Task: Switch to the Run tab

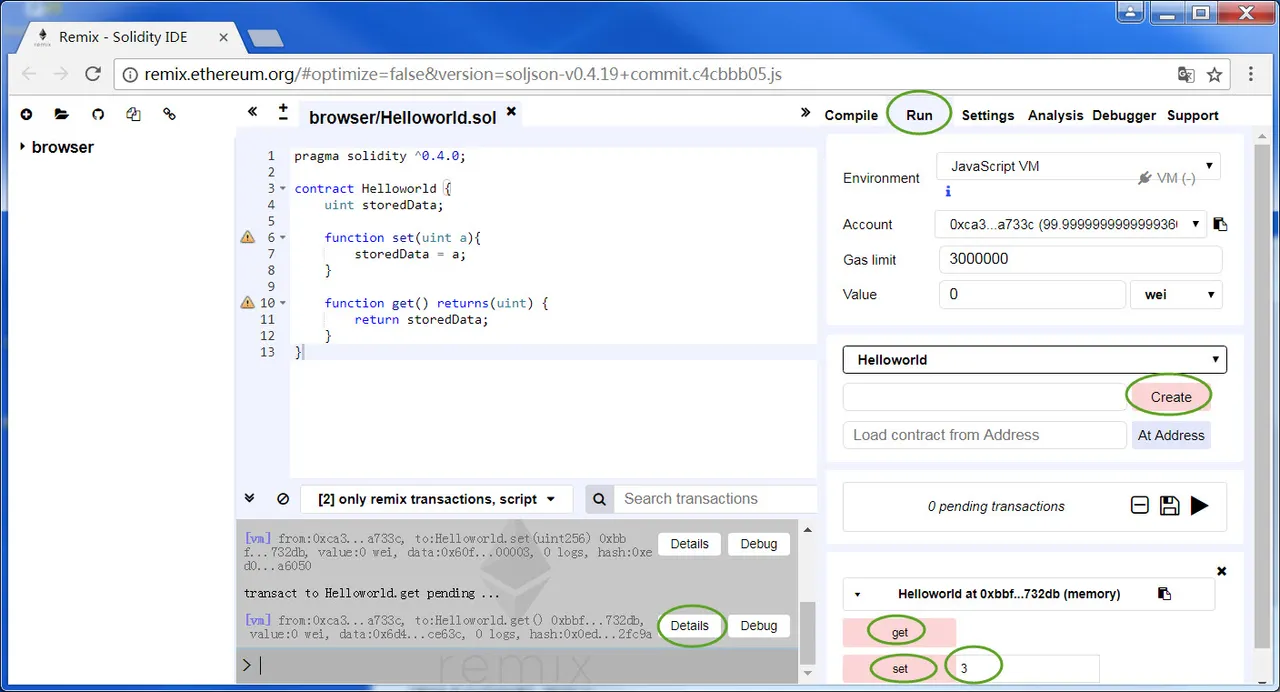Action: click(x=919, y=115)
